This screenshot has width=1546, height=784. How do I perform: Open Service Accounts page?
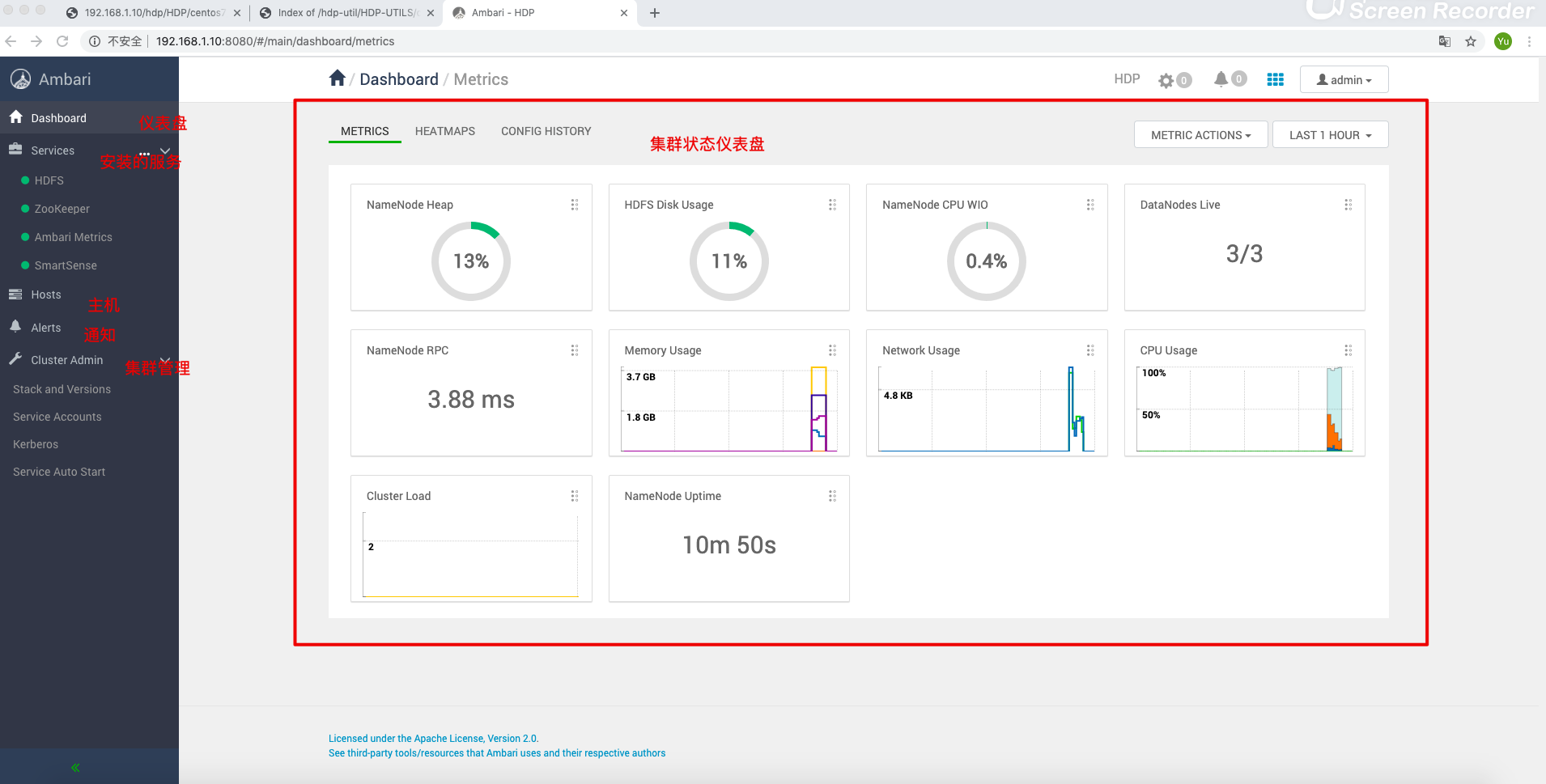[x=57, y=417]
